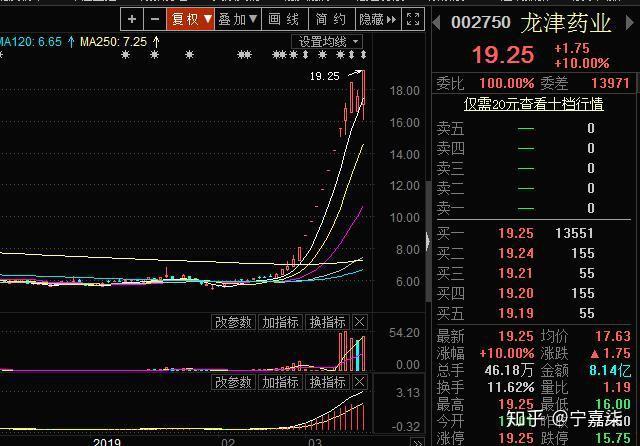Screen dimensions: 640x446
Task: Click 买五 price 19.19
Action: pos(516,313)
